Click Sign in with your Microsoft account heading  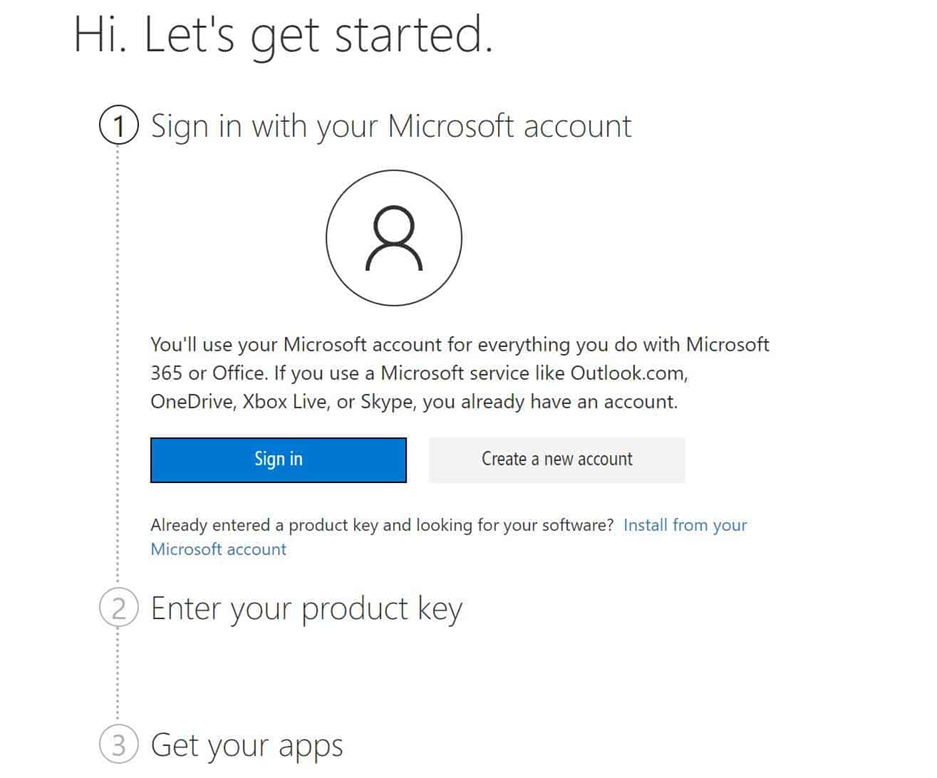(x=391, y=126)
